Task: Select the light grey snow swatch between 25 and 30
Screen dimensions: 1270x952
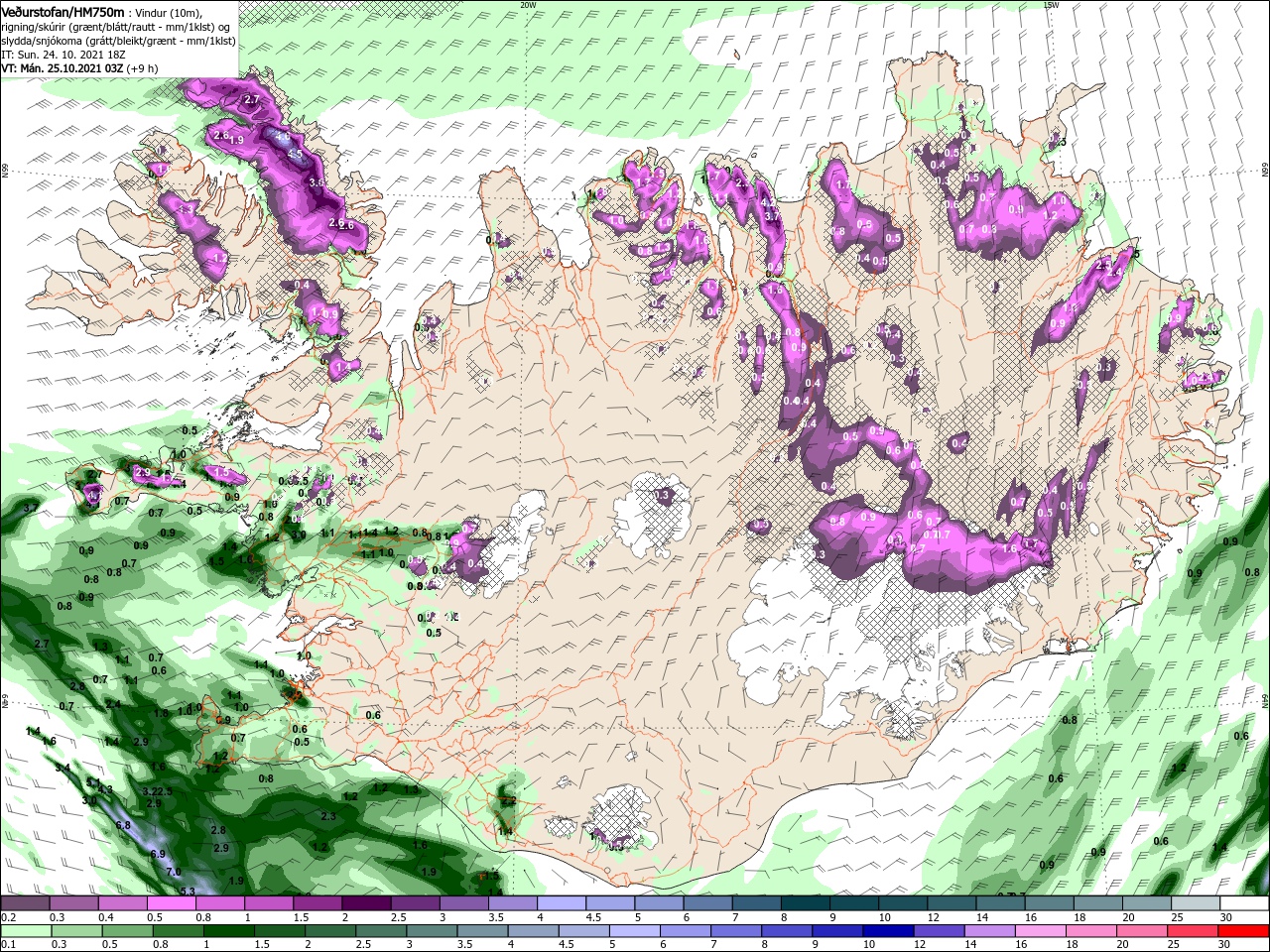Action: point(1195,903)
